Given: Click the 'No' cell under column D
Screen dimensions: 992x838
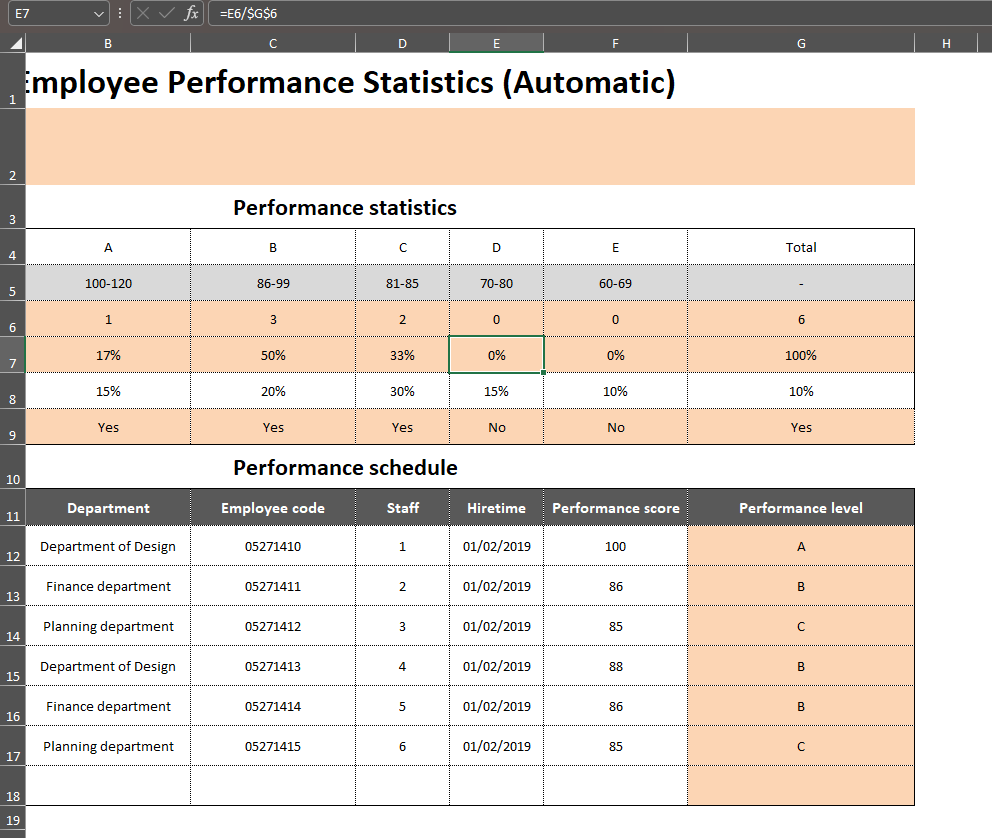Looking at the screenshot, I should (x=497, y=428).
